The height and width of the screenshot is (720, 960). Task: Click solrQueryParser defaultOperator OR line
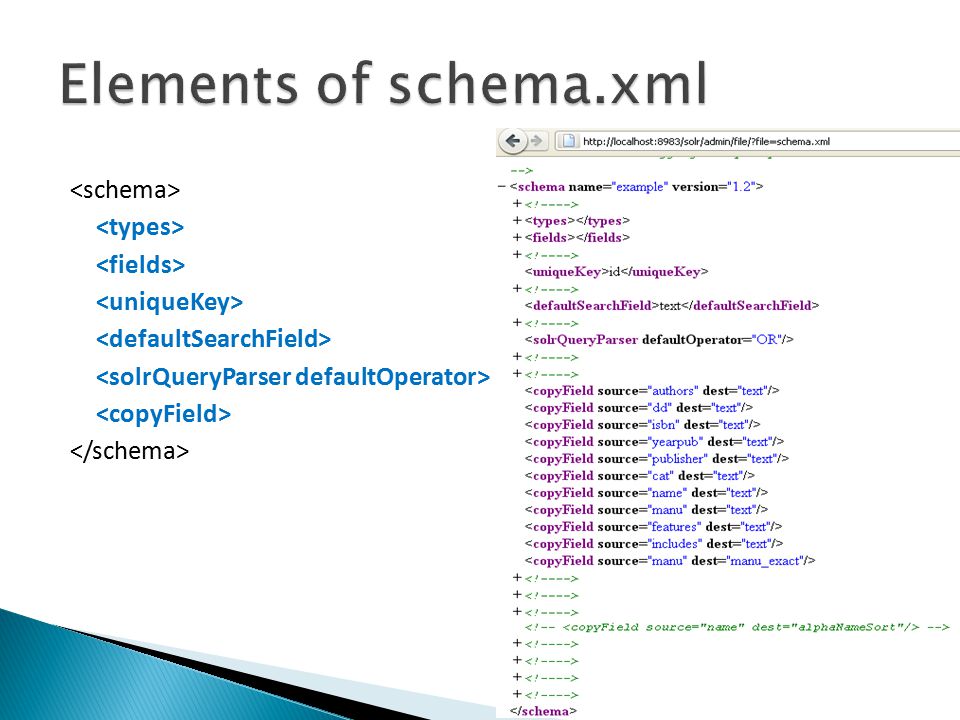[x=659, y=339]
